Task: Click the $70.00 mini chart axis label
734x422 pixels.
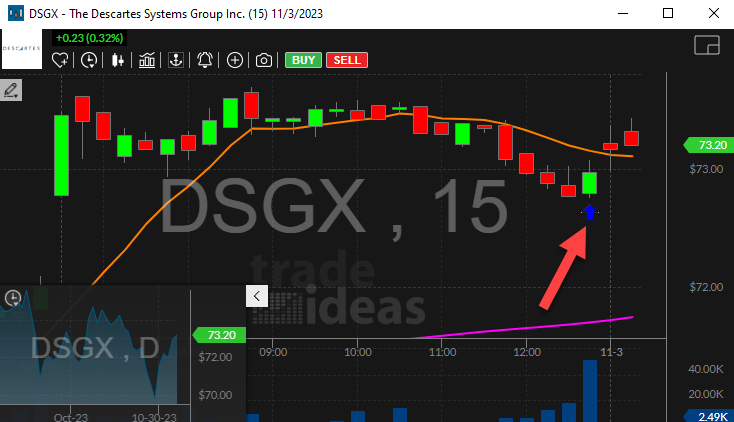Action: (215, 395)
